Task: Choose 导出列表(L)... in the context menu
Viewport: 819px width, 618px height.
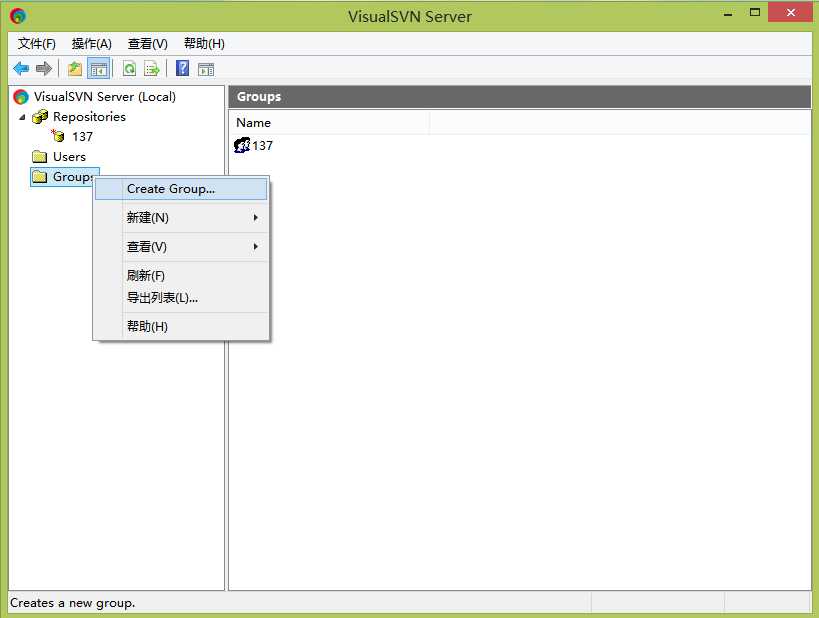Action: (x=181, y=298)
